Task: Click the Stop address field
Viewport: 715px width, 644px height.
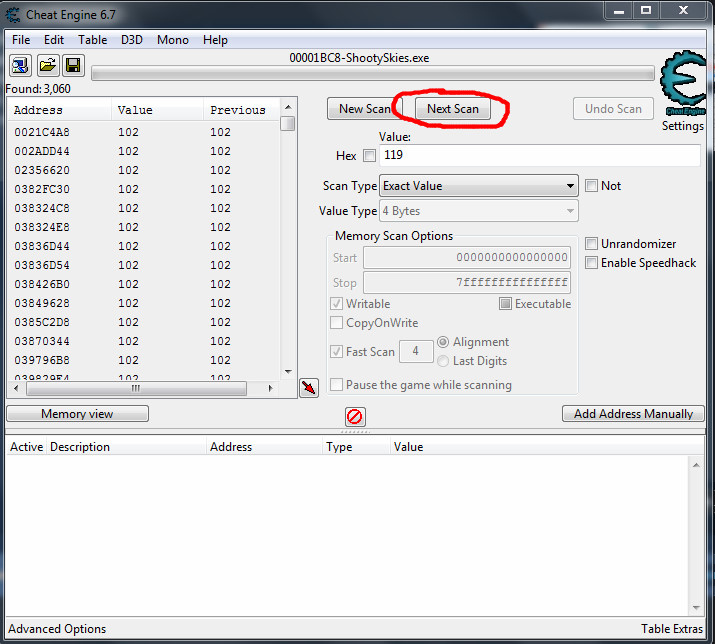Action: [x=467, y=283]
